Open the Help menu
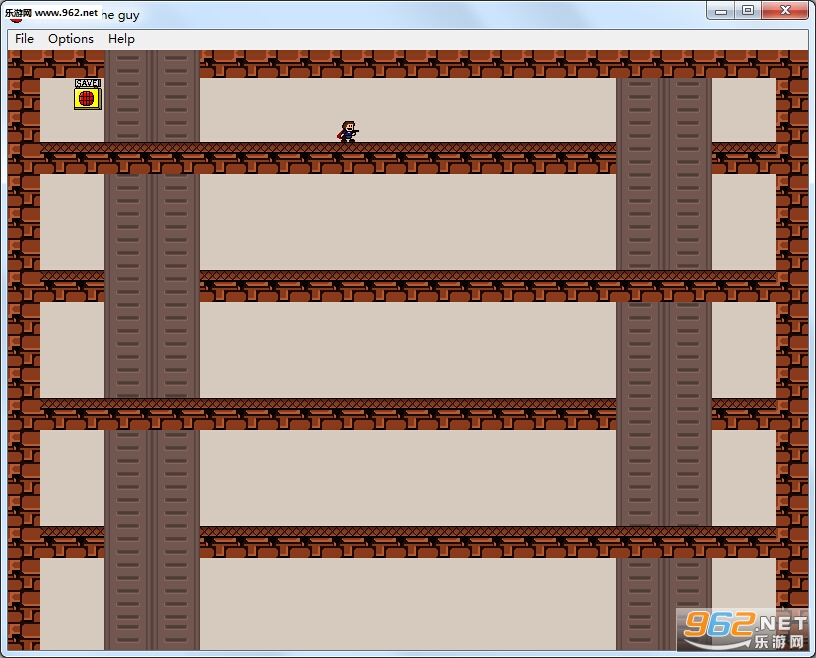 coord(121,39)
